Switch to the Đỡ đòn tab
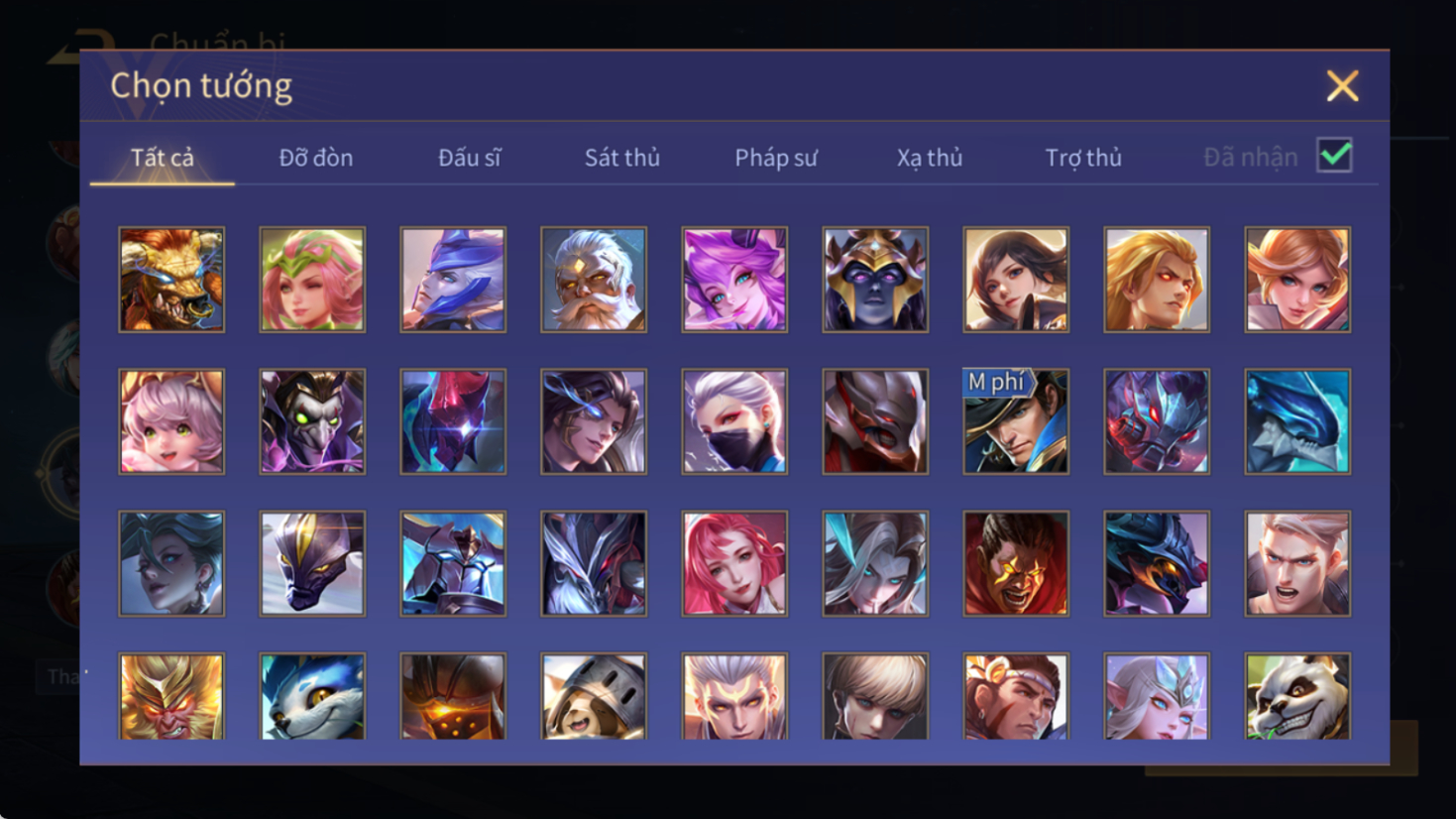The width and height of the screenshot is (1456, 819). 316,158
